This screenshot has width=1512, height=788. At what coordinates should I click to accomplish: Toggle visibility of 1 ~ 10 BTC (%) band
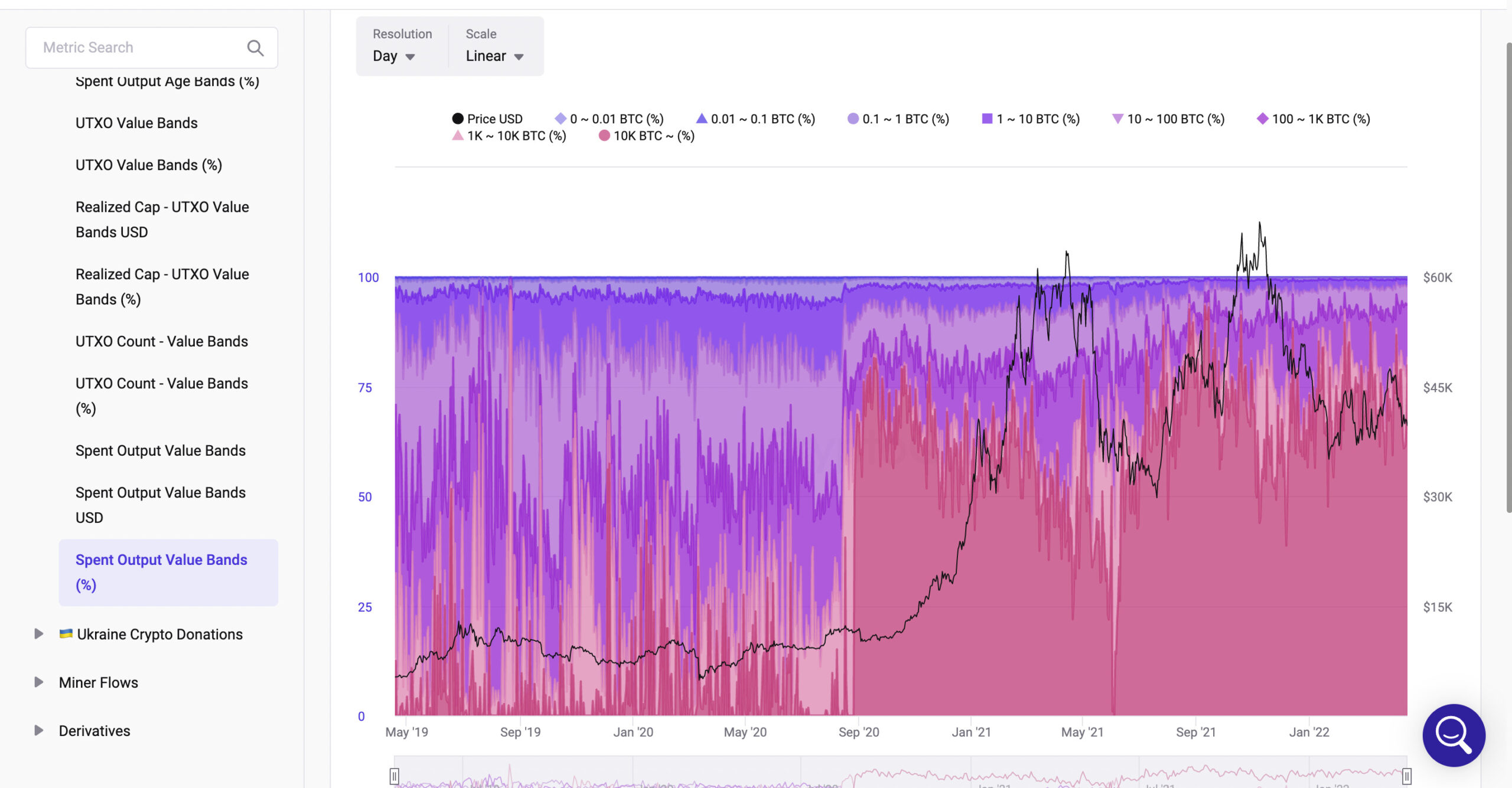[x=1035, y=119]
